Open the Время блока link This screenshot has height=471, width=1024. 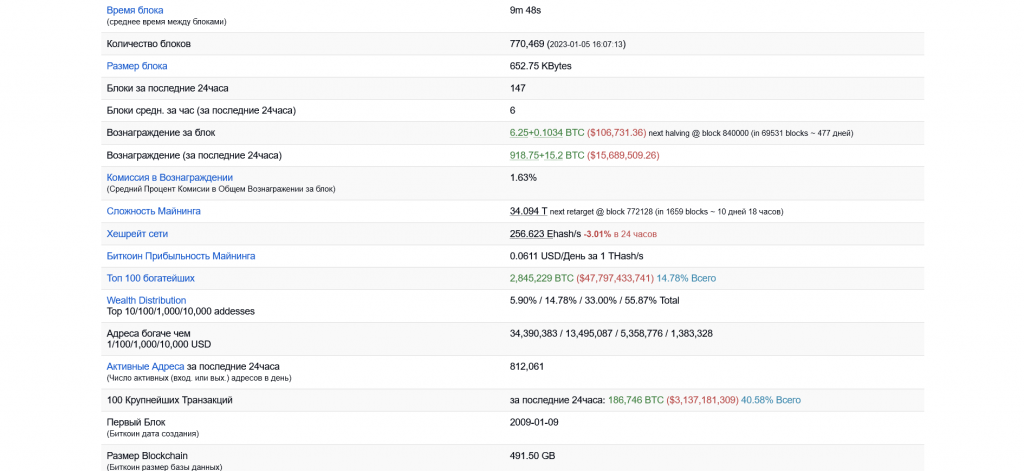pyautogui.click(x=135, y=10)
